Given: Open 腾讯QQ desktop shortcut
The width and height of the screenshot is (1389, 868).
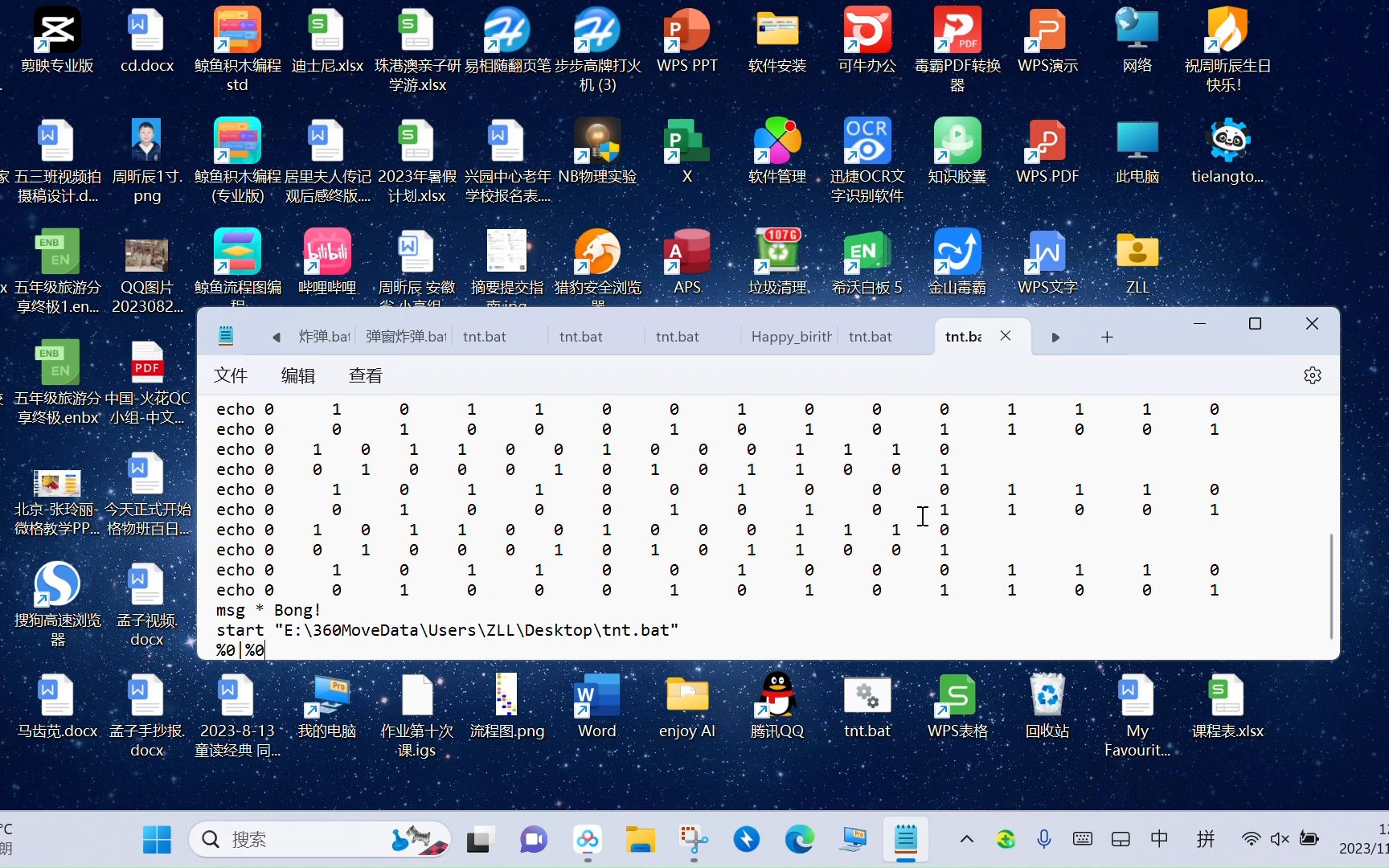Looking at the screenshot, I should pyautogui.click(x=777, y=706).
